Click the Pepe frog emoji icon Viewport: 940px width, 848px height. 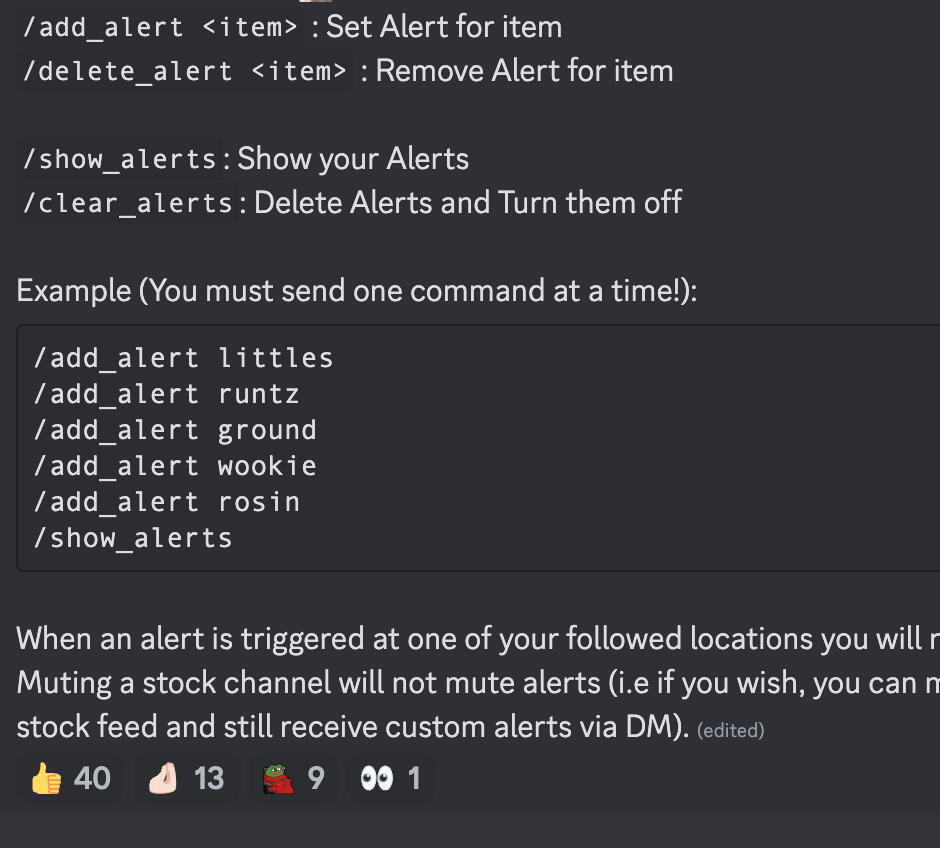pos(277,778)
